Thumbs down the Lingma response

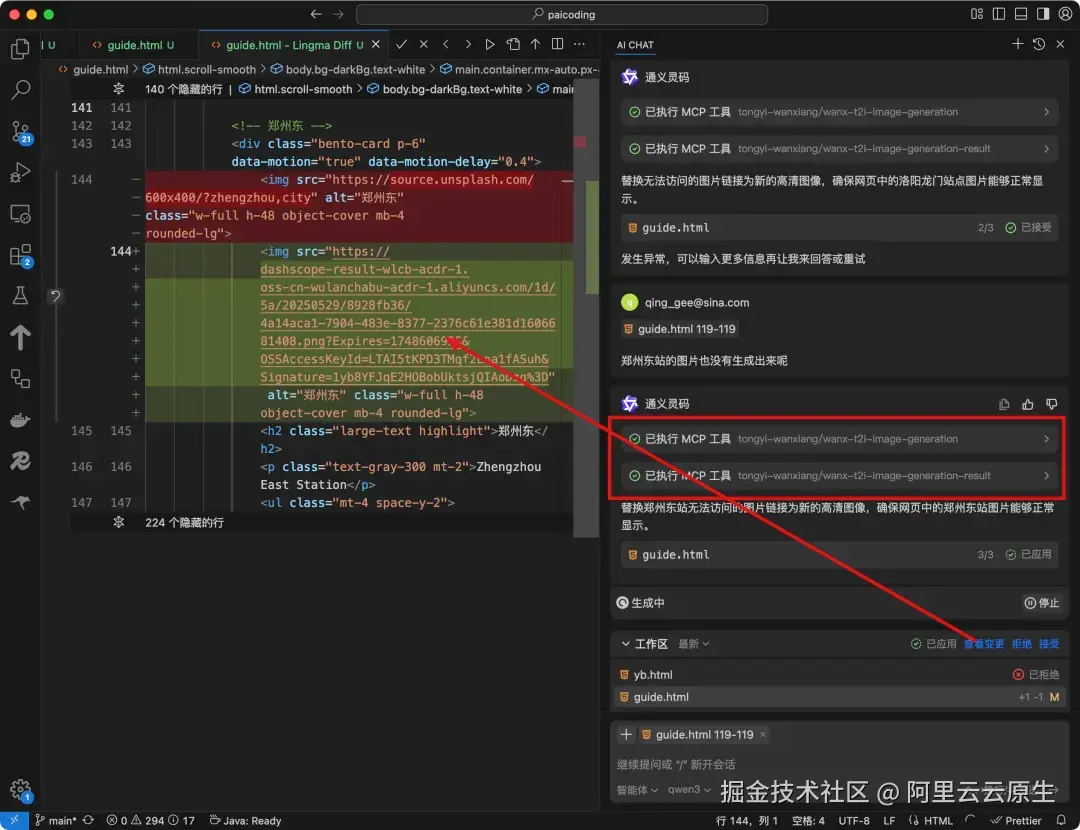point(1051,404)
